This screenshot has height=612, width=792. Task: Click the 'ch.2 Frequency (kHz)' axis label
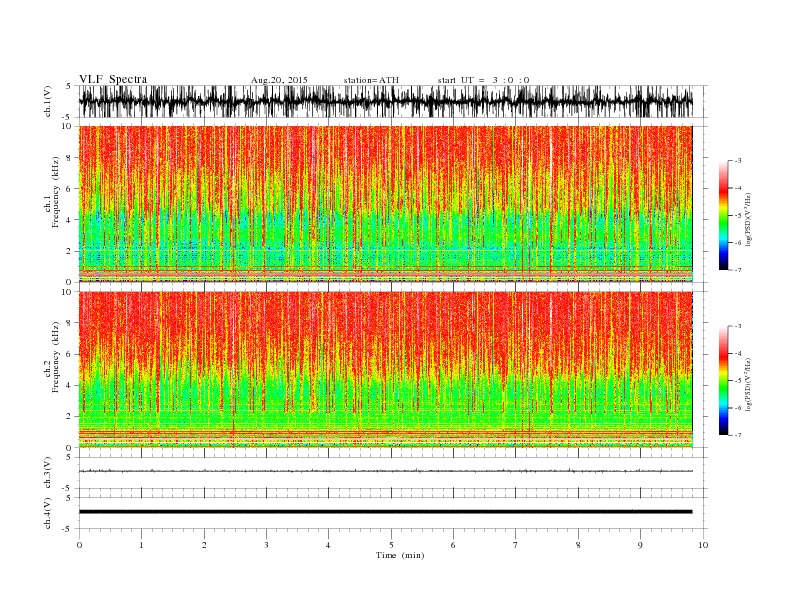[x=52, y=357]
